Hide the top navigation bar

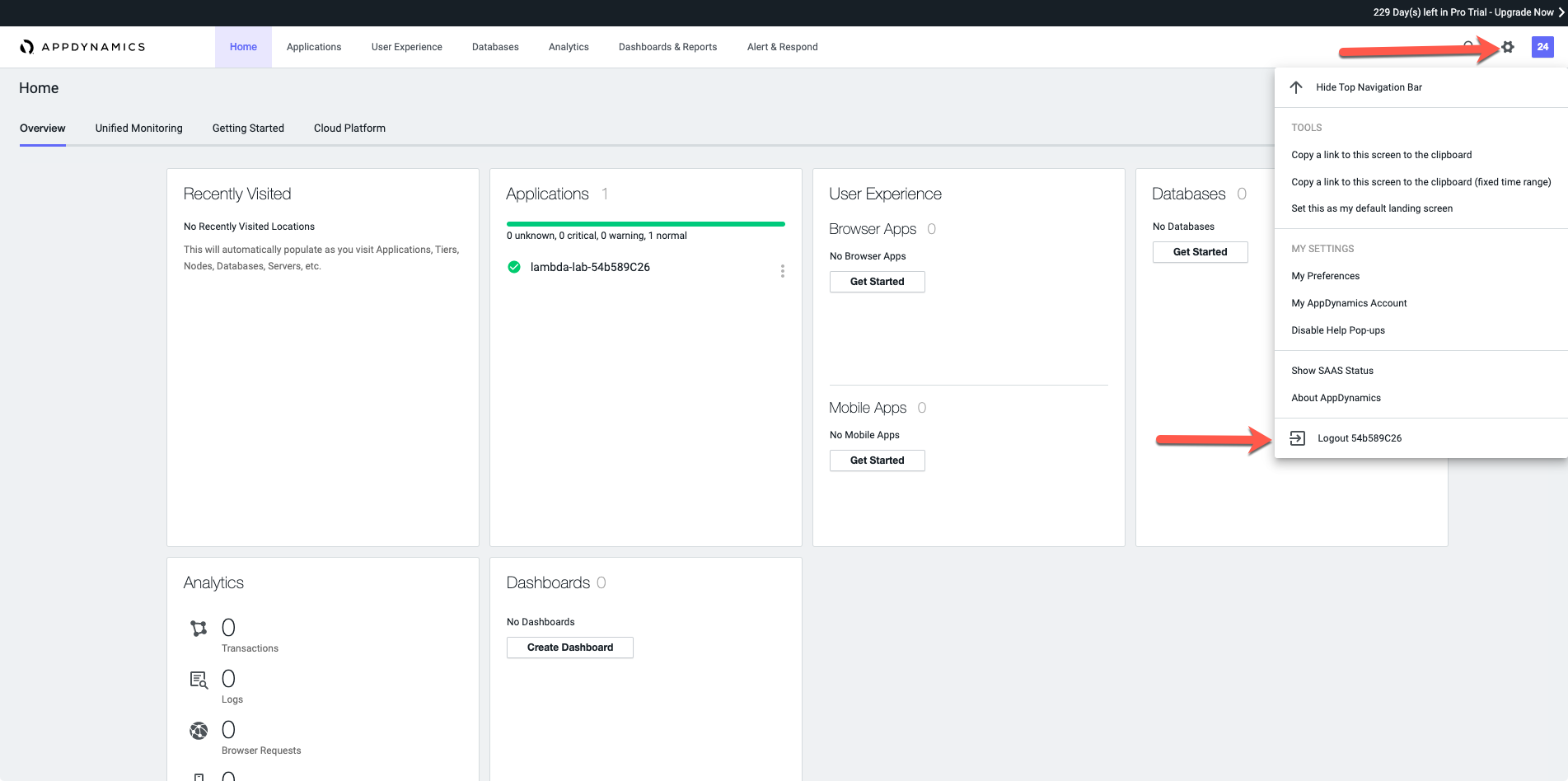point(1368,87)
